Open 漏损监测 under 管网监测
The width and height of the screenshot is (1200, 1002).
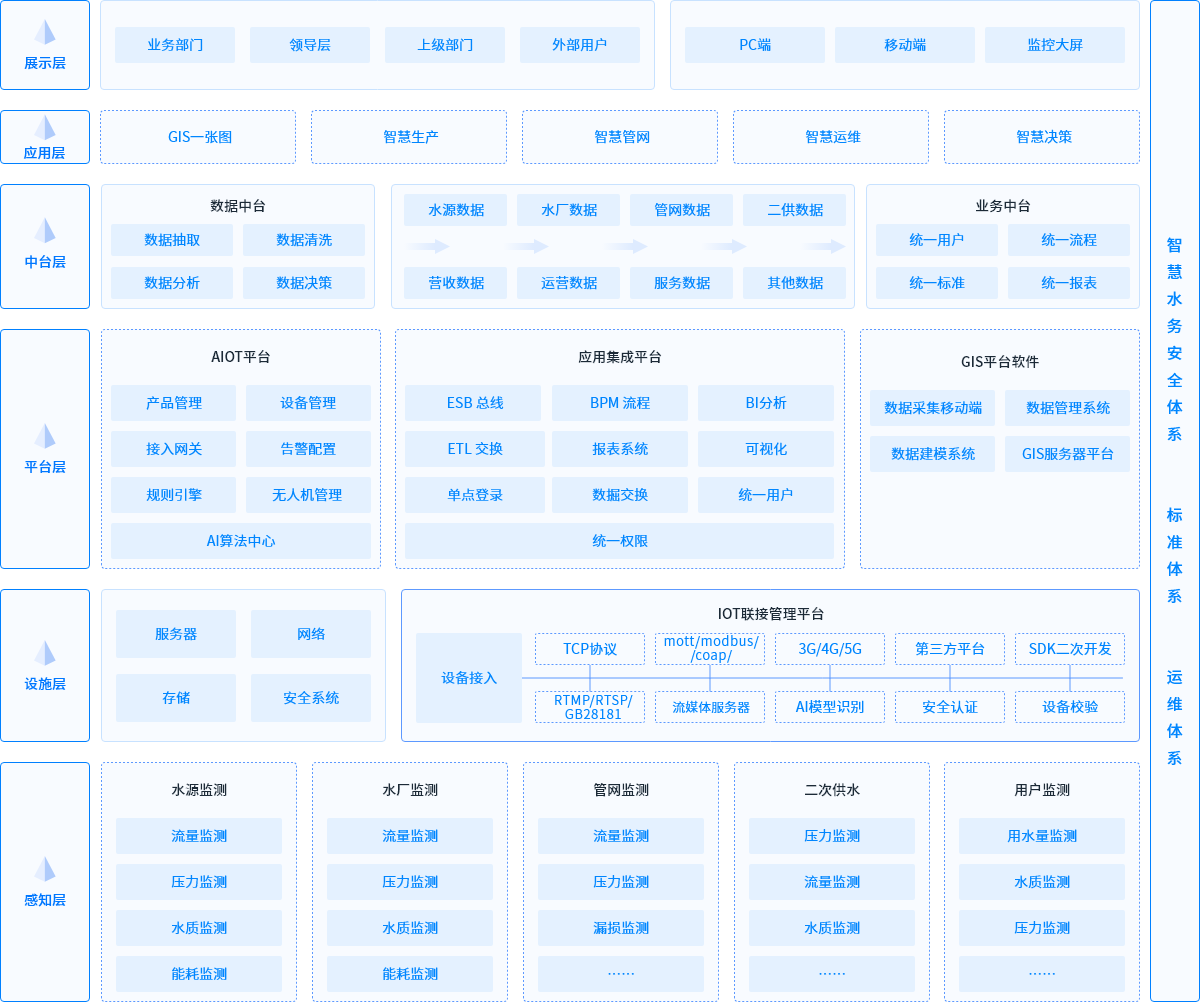click(621, 928)
